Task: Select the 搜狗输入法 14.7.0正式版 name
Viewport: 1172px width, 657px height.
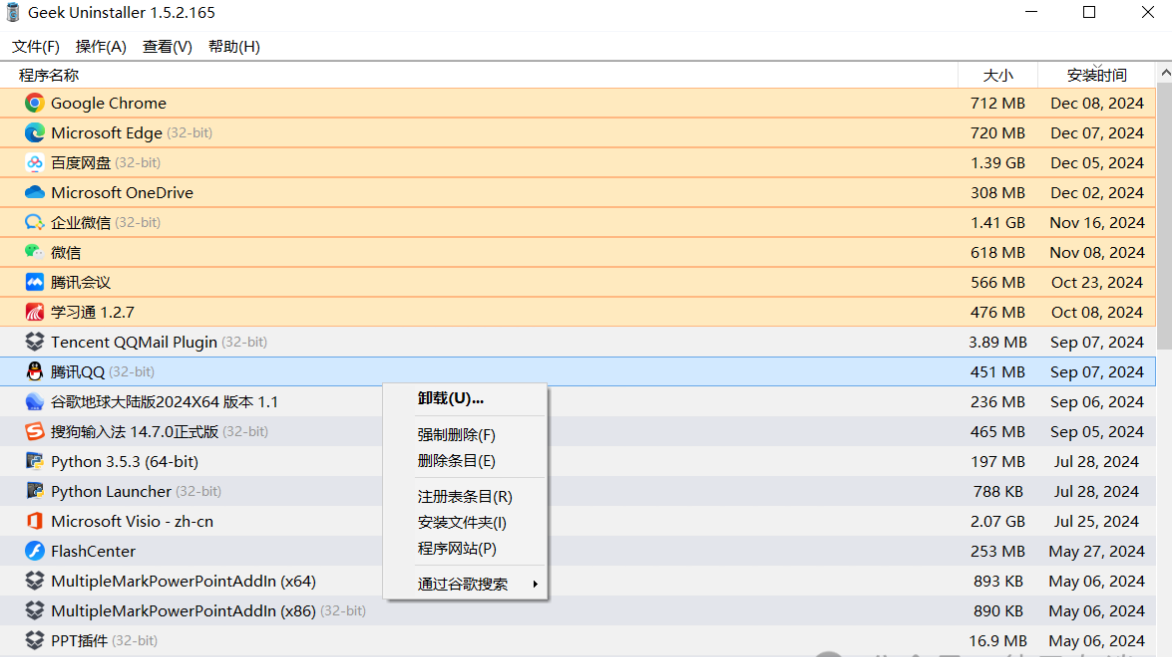Action: click(x=135, y=431)
